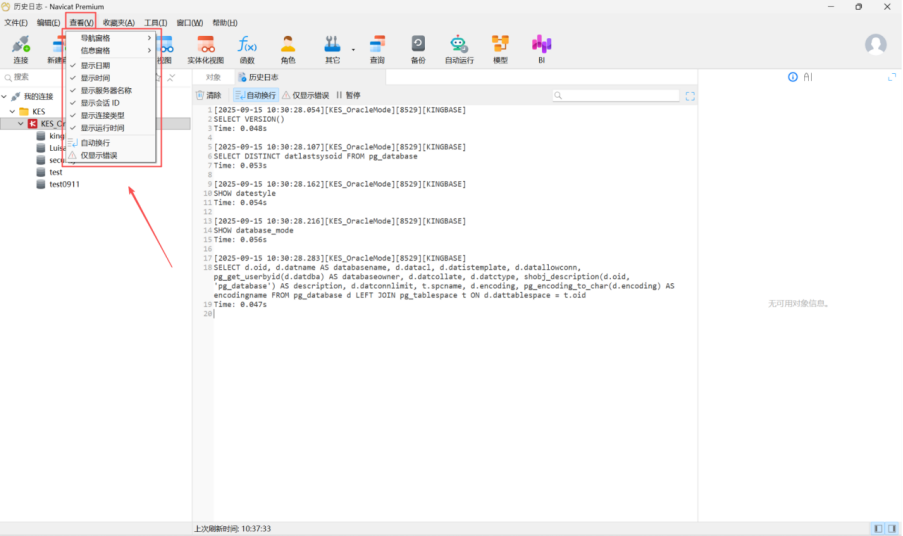Click the 自动运行 (Automation) robot icon
This screenshot has height=536, width=903.
pos(458,48)
